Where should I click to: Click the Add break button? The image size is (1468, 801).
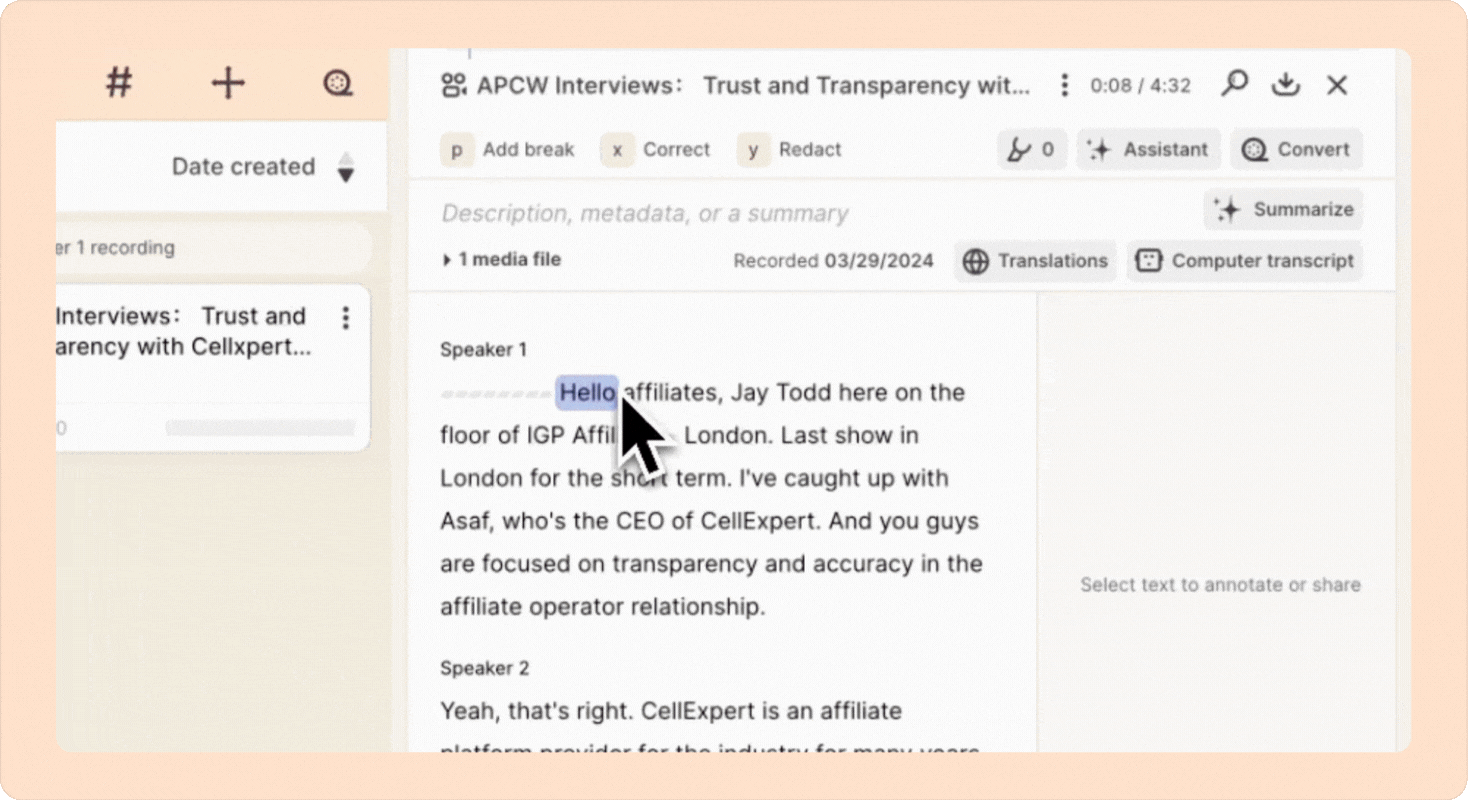coord(507,150)
